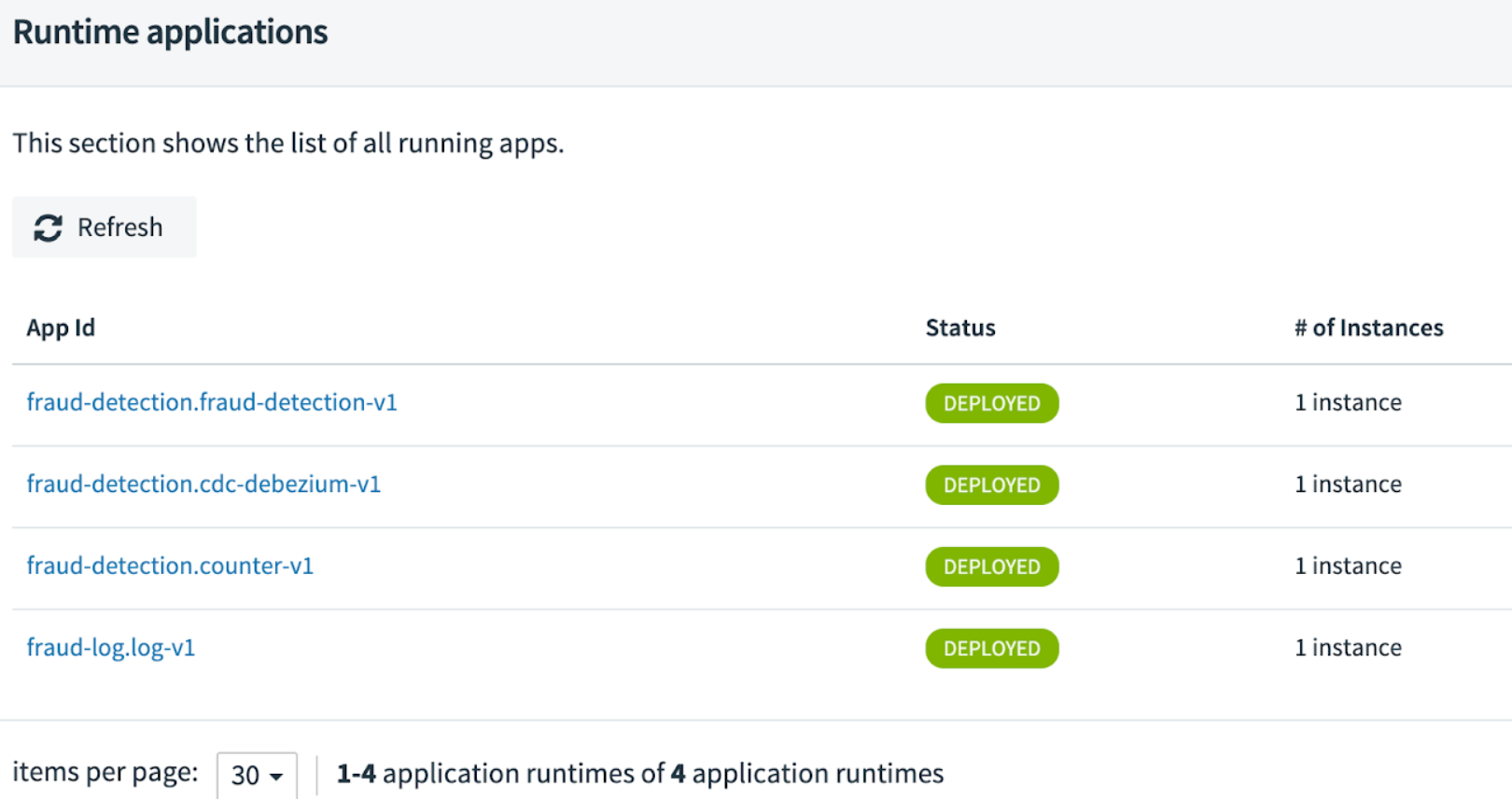Click instance count for counter-v1 row
1512x799 pixels.
click(1348, 566)
